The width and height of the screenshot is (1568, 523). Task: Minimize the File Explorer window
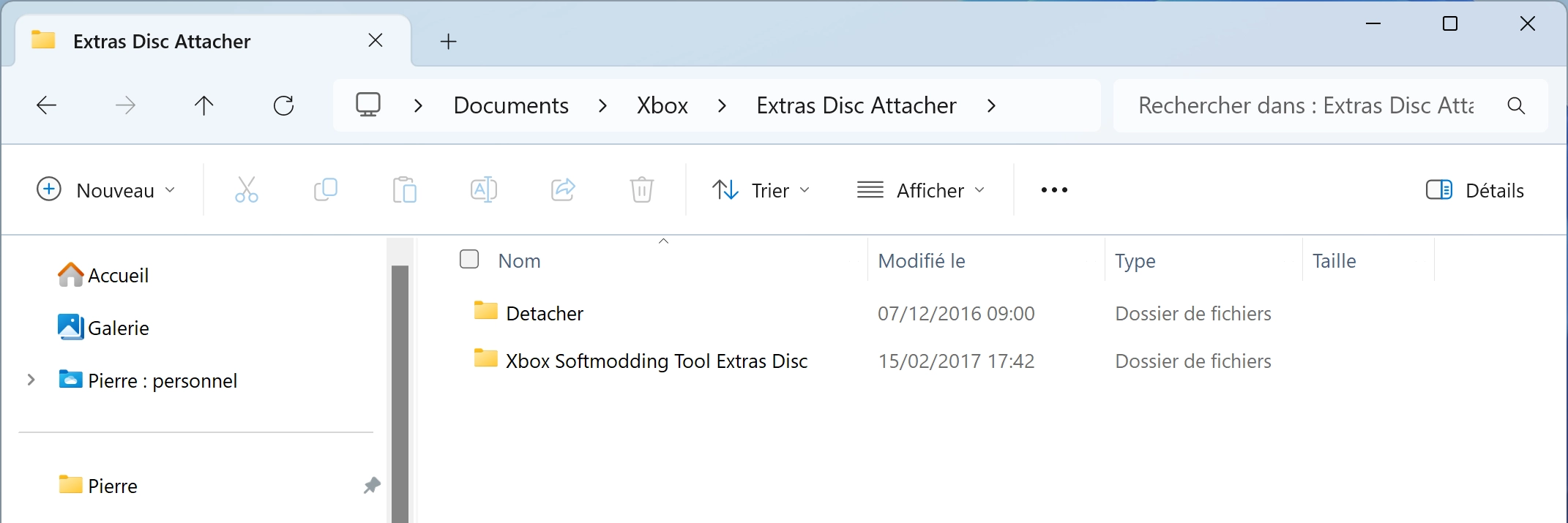tap(1373, 24)
